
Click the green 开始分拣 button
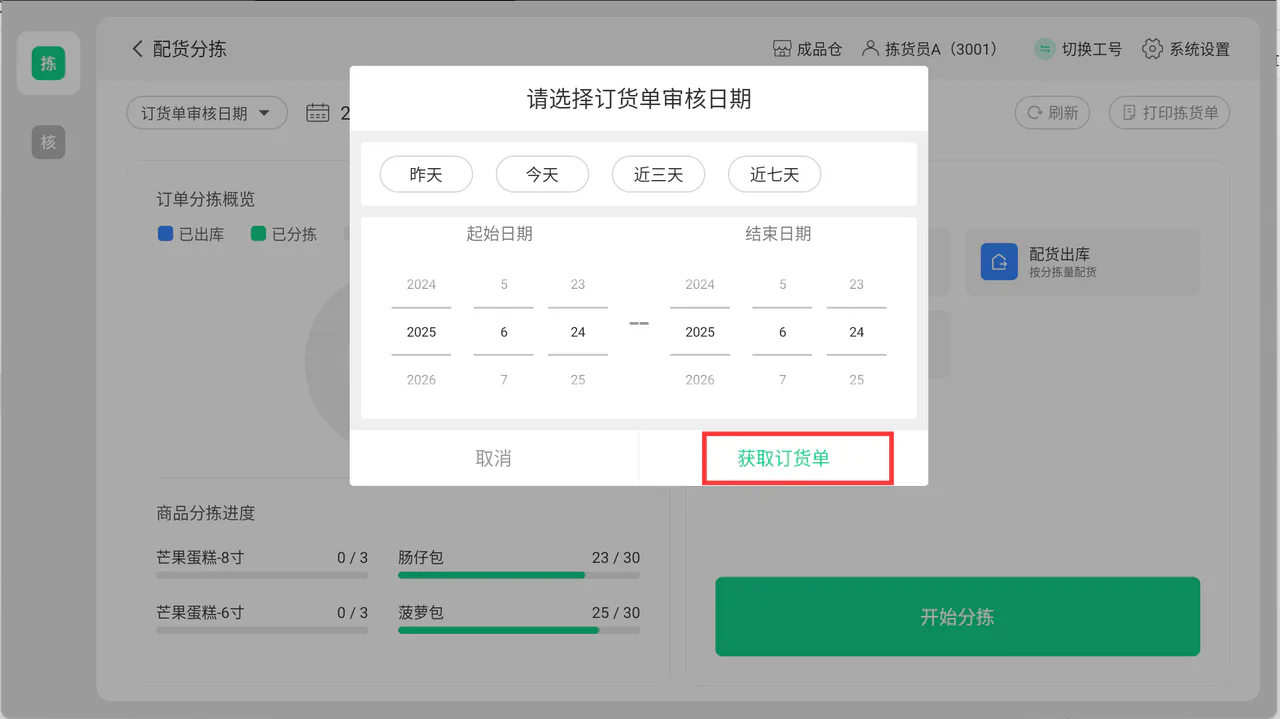tap(957, 617)
